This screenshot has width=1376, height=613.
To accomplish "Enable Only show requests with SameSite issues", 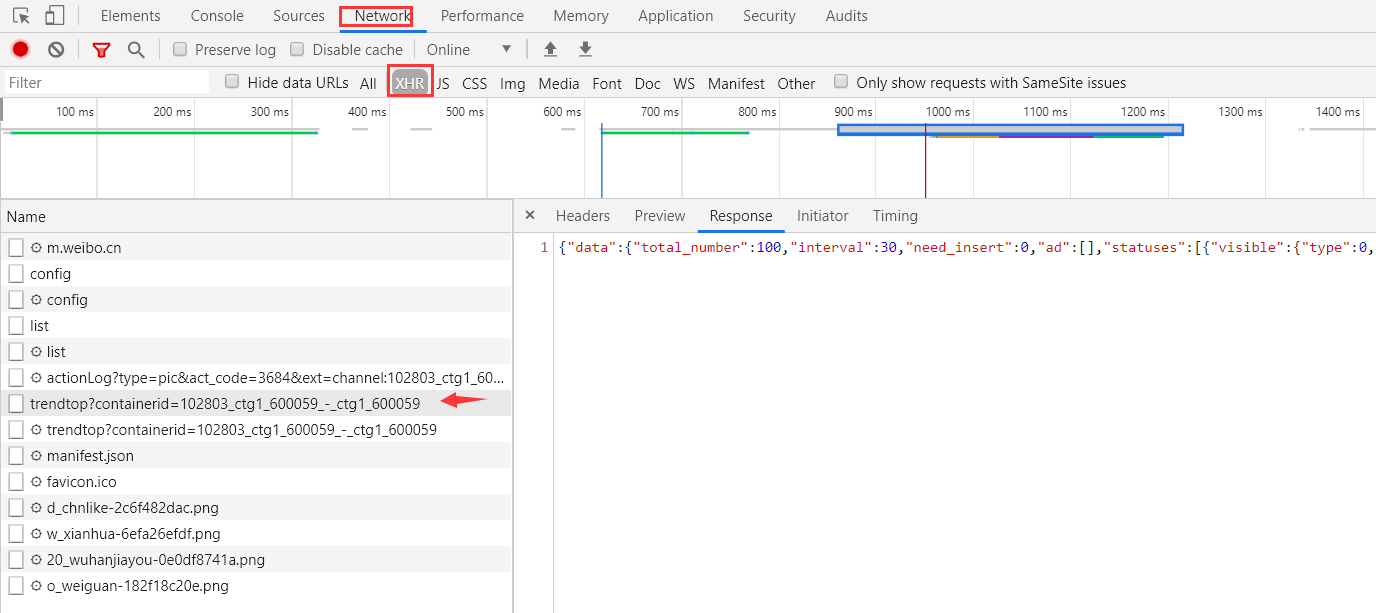I will pyautogui.click(x=841, y=82).
